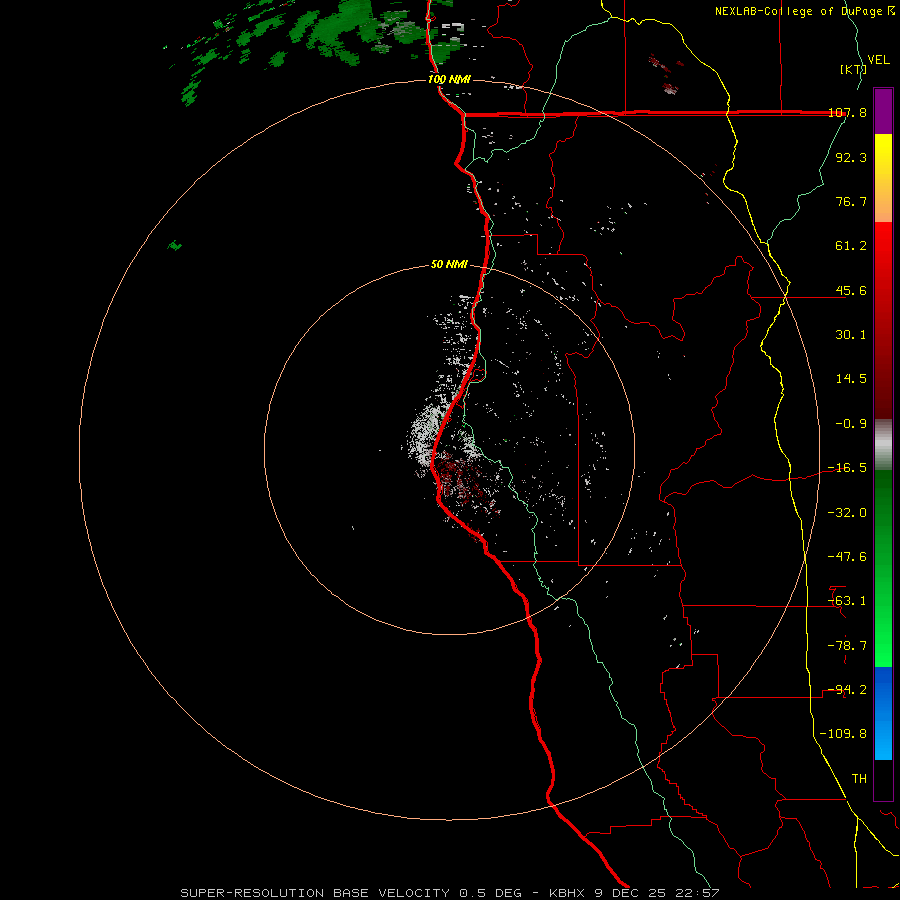Pick the gray near-zero segment of the color bar
This screenshot has width=900, height=900.
click(x=883, y=445)
